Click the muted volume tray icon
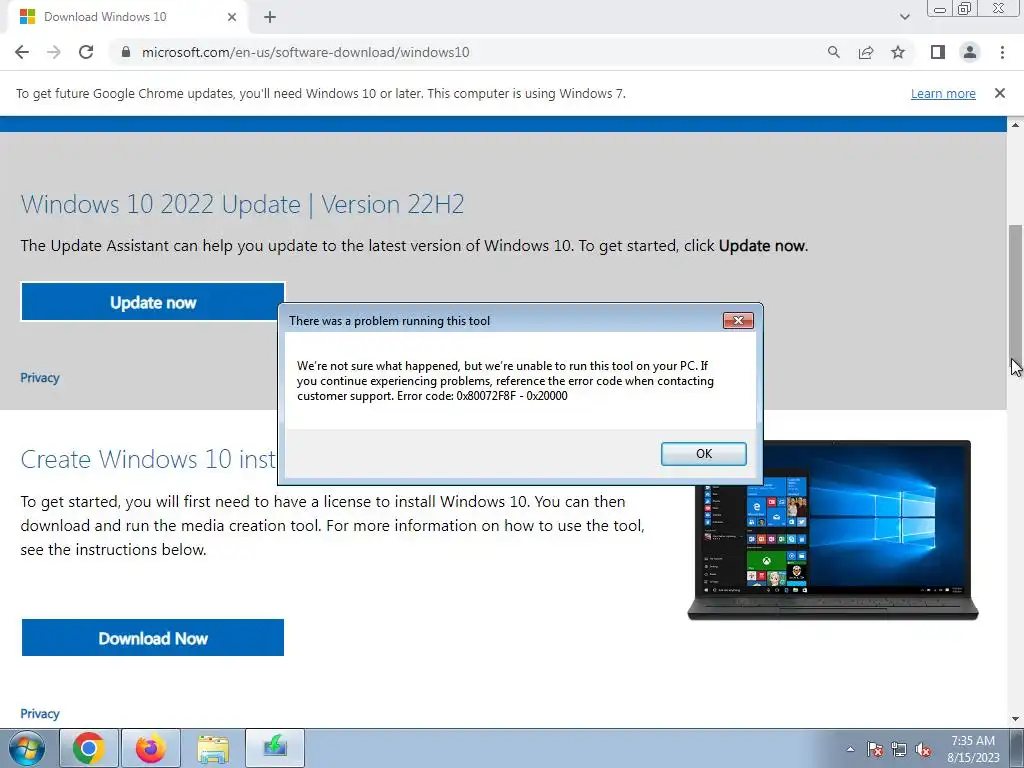Viewport: 1024px width, 768px height. tap(923, 749)
